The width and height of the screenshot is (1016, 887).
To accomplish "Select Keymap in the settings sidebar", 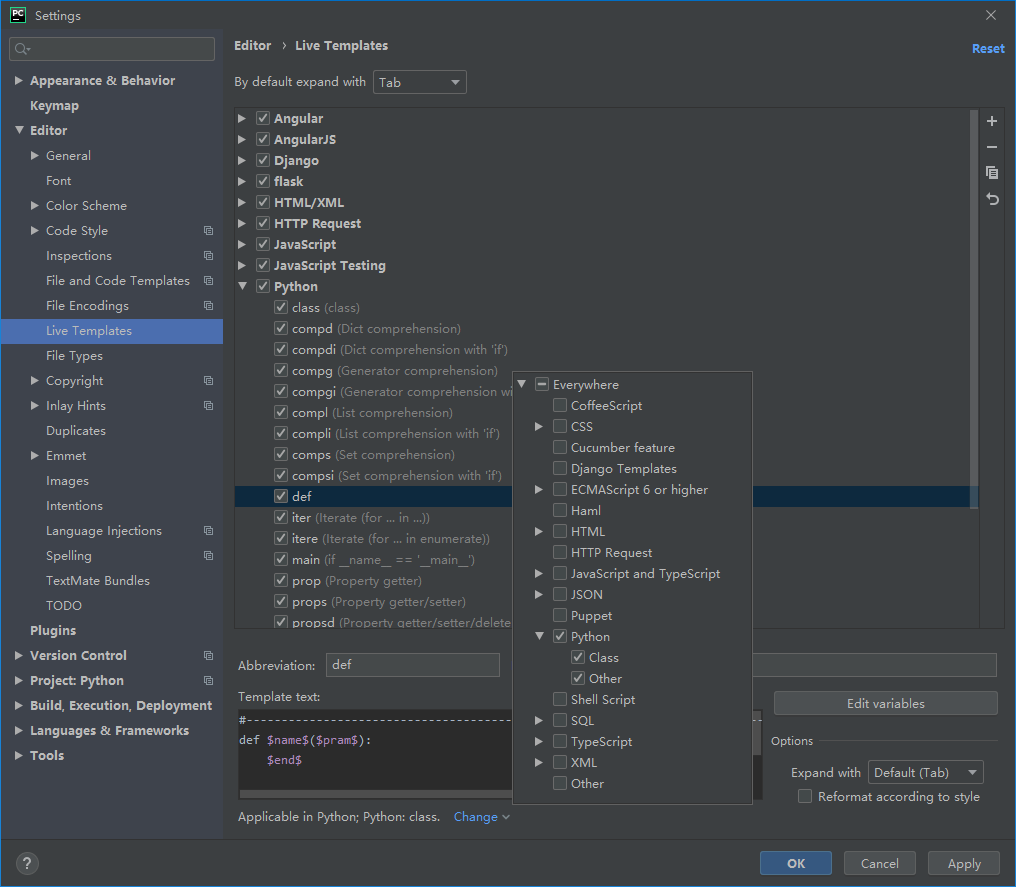I will tap(54, 106).
